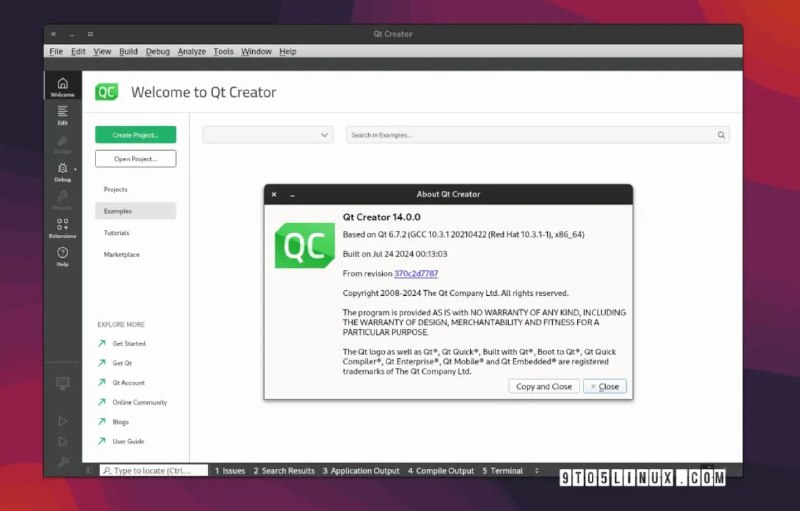Open the Projects mode wrench icon
Image resolution: width=800 pixels, height=511 pixels.
click(x=62, y=200)
